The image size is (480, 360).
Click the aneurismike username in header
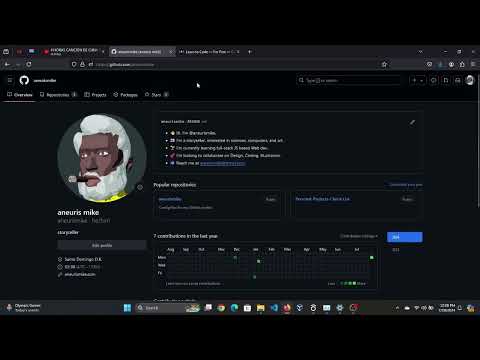45,80
